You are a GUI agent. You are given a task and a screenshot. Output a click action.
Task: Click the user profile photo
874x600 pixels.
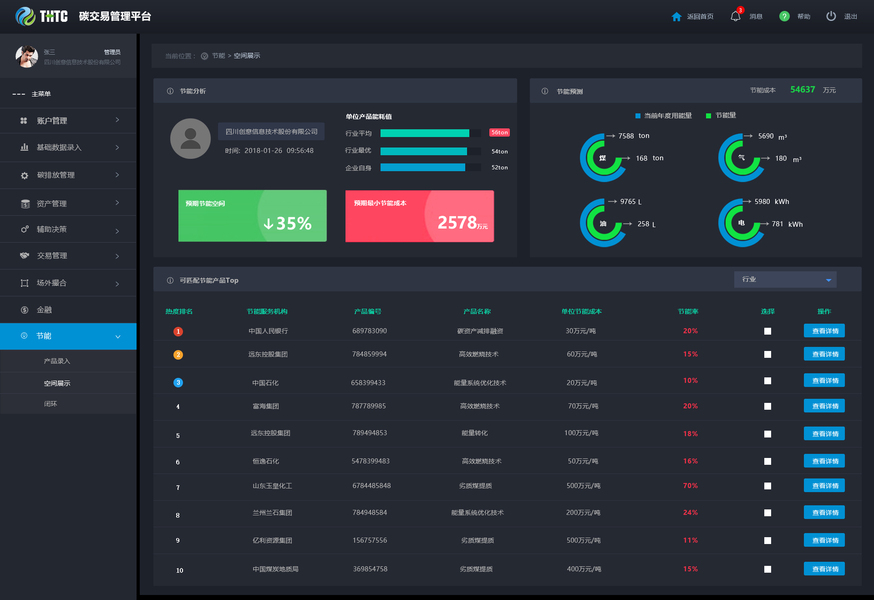click(x=26, y=56)
